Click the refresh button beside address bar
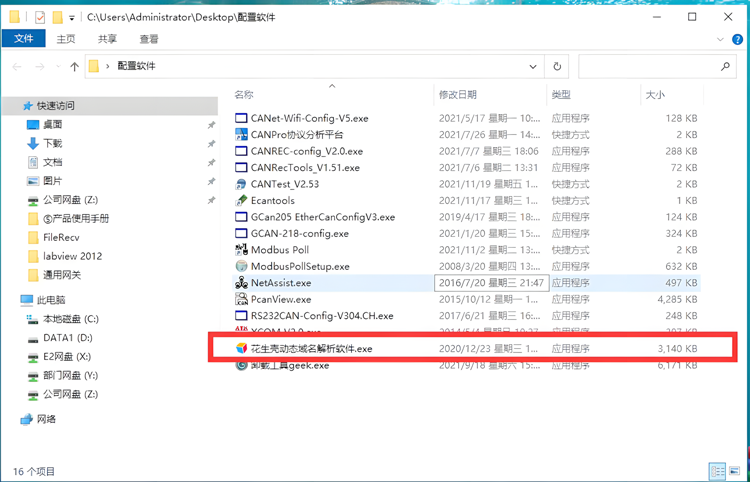The height and width of the screenshot is (482, 750). [x=557, y=67]
